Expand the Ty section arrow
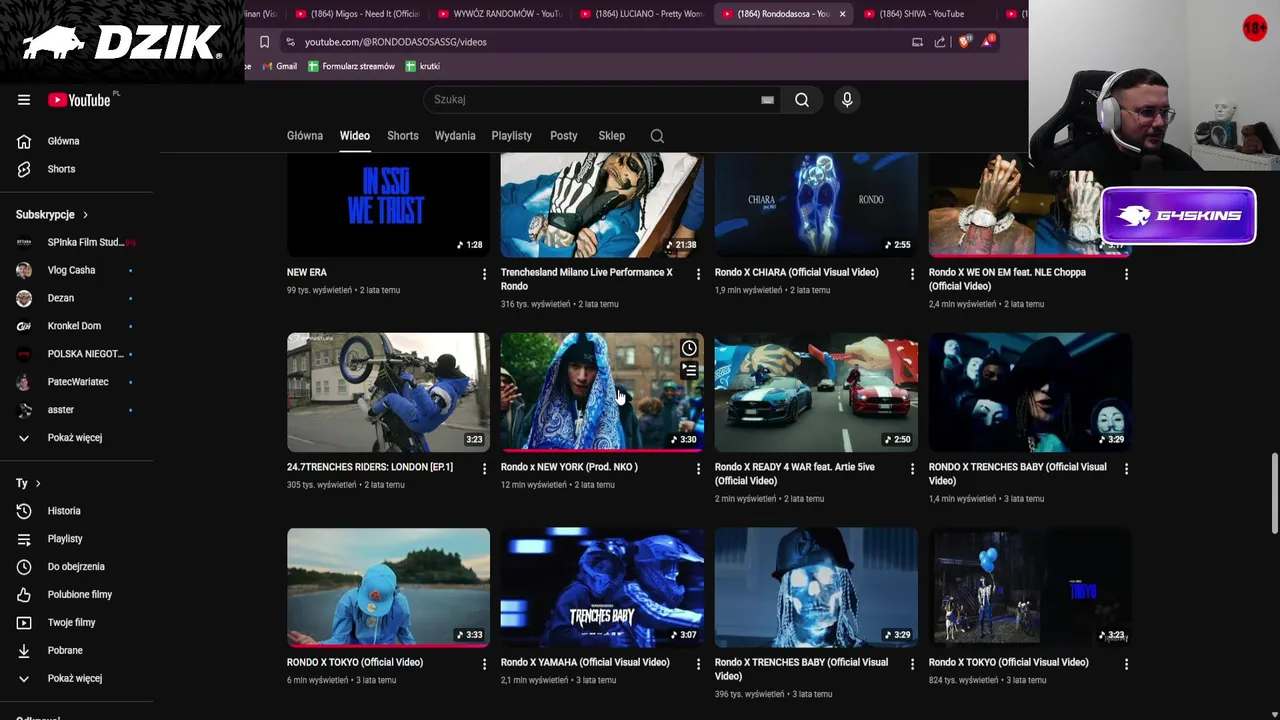The image size is (1280, 720). [x=38, y=484]
